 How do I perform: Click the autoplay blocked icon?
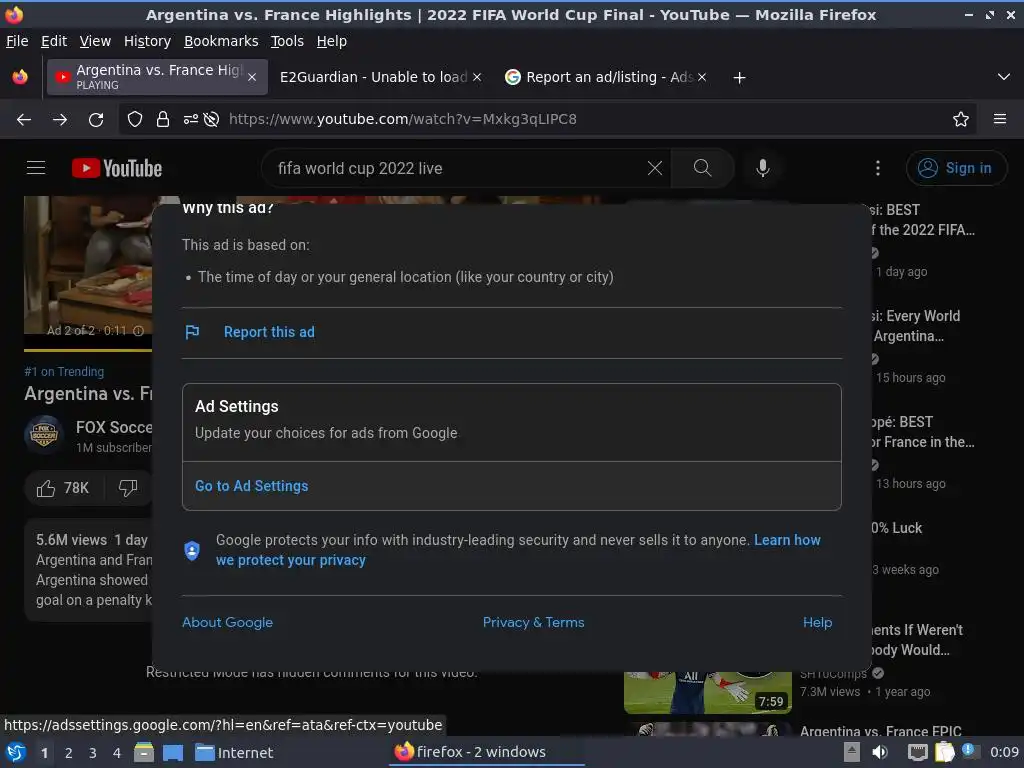tap(211, 120)
